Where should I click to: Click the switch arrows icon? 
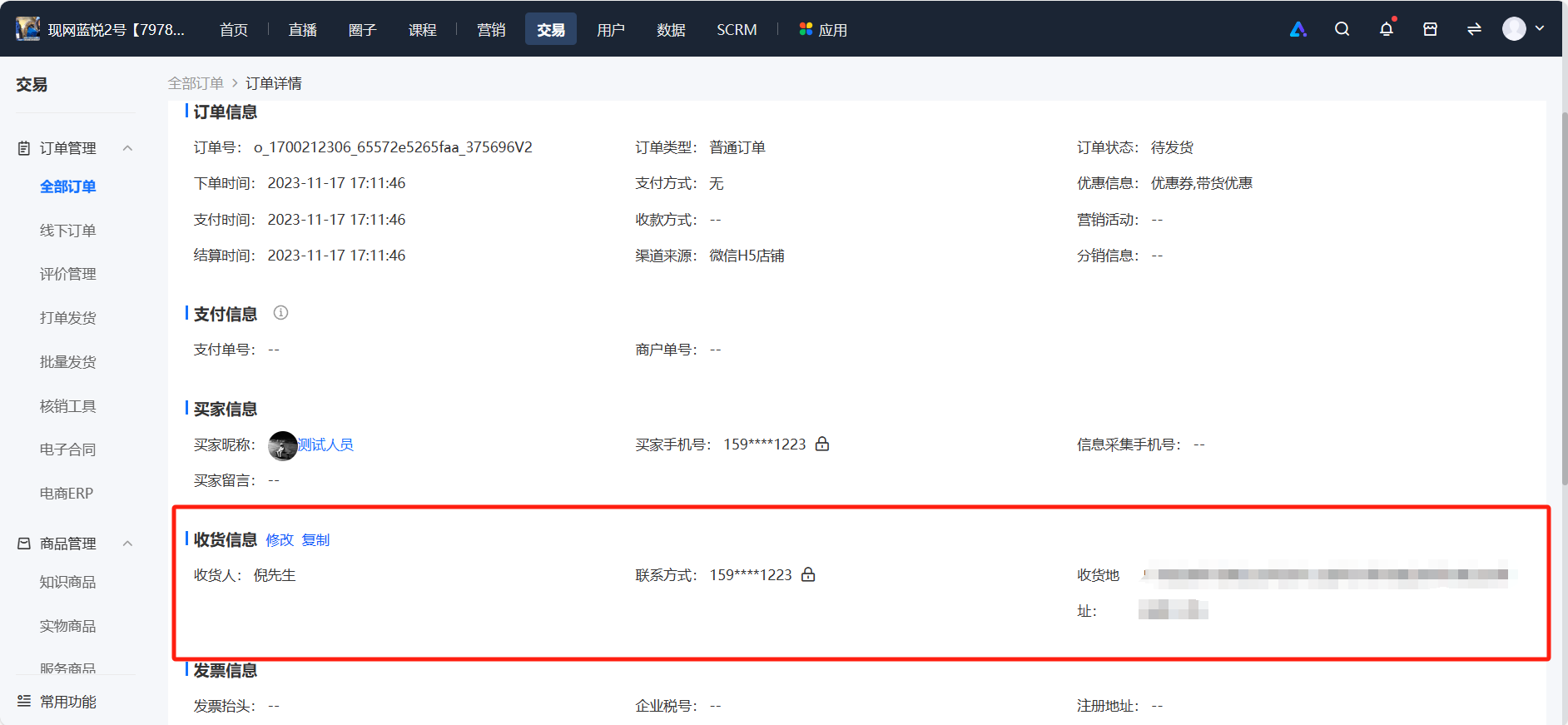[x=1474, y=29]
